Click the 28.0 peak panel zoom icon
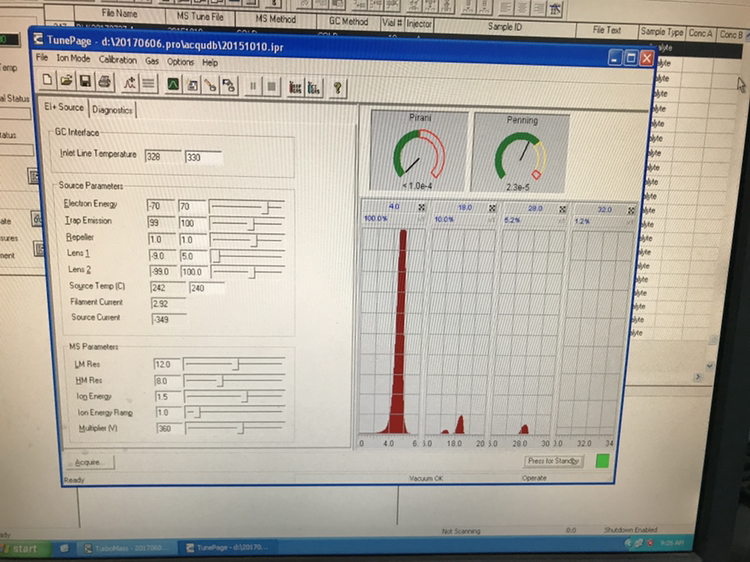Image resolution: width=750 pixels, height=562 pixels. click(x=562, y=209)
